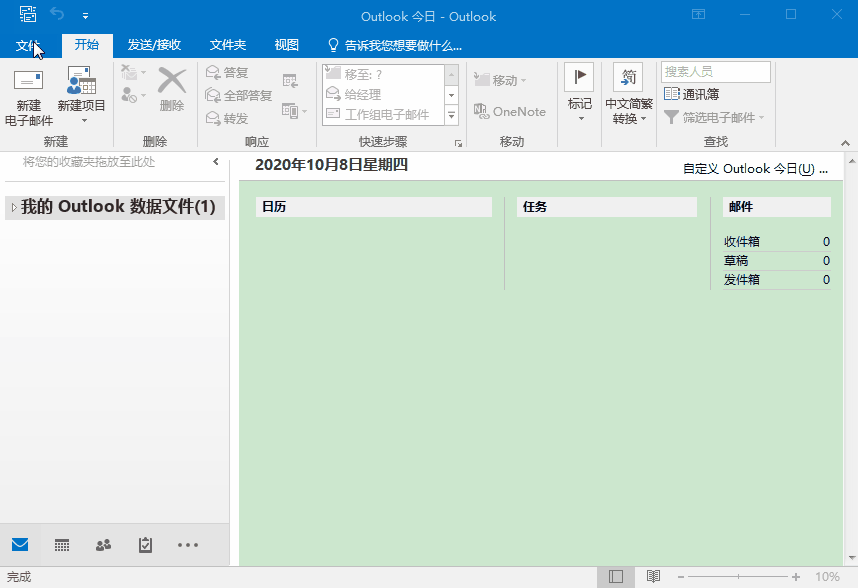The width and height of the screenshot is (858, 588).
Task: Click the Send/Receive All Folders quick access icon
Action: [x=27, y=14]
